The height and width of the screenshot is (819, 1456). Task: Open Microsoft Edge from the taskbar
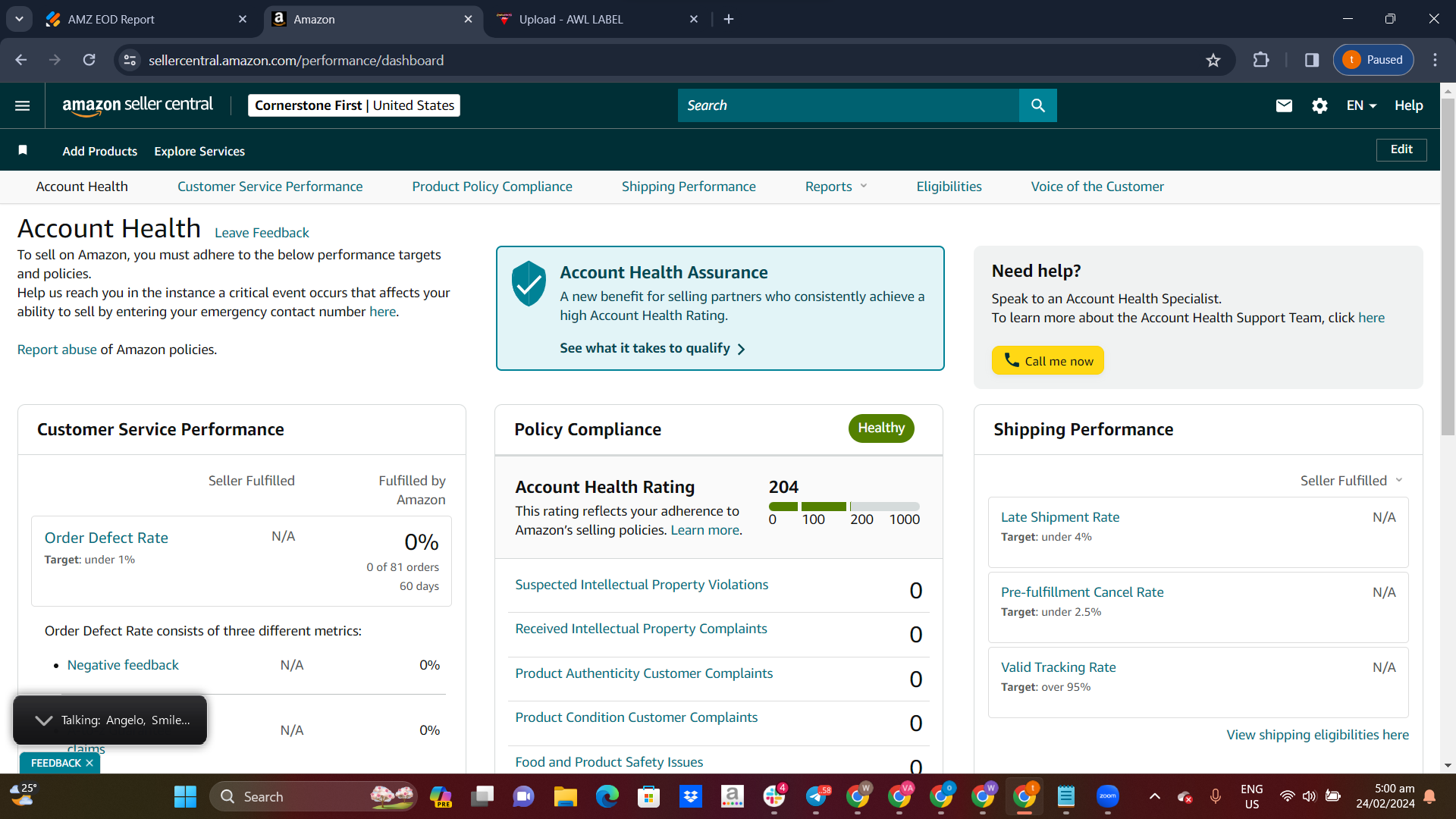[x=607, y=796]
